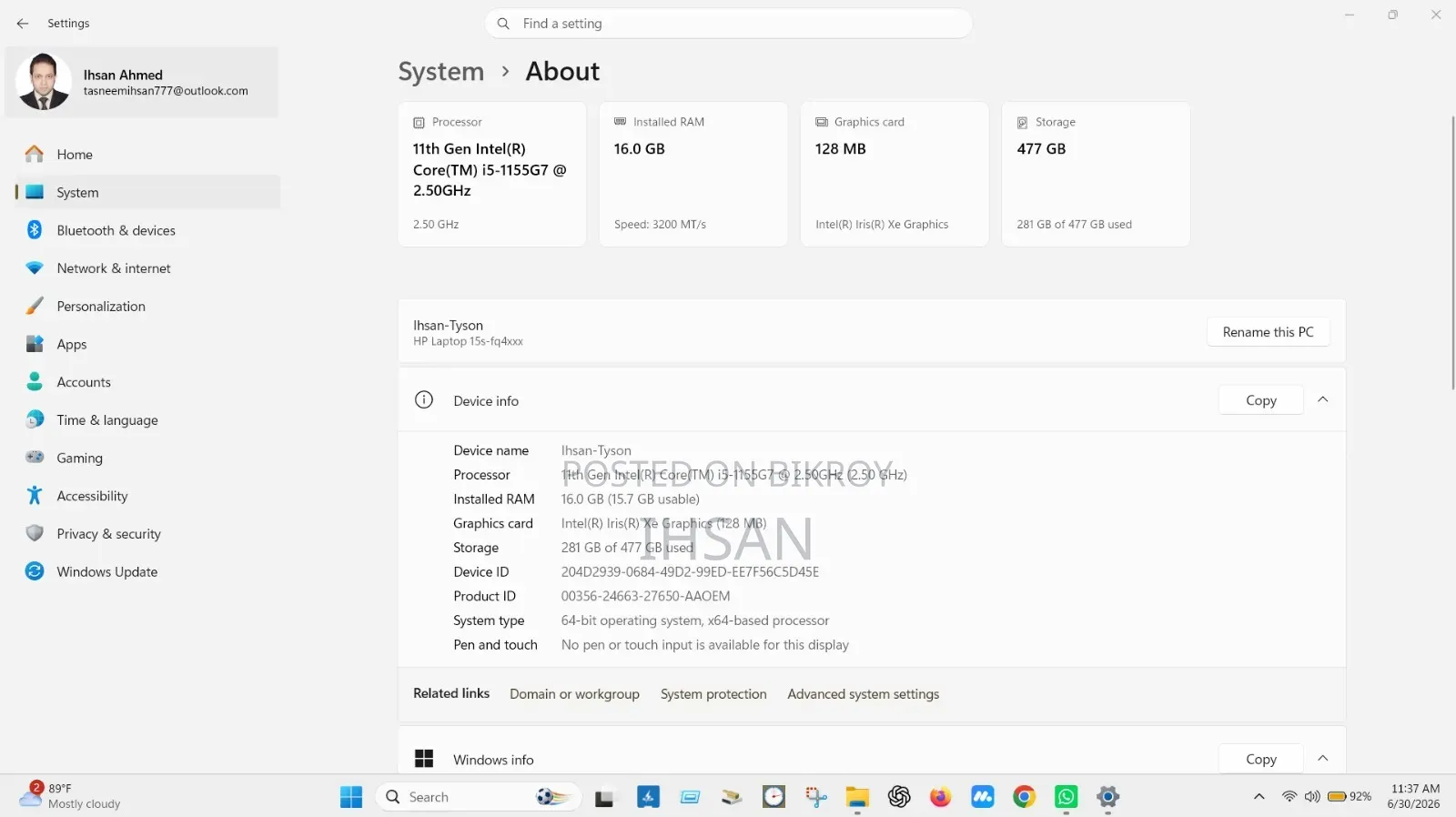The width and height of the screenshot is (1456, 817).
Task: Click the System type value text
Action: click(695, 620)
